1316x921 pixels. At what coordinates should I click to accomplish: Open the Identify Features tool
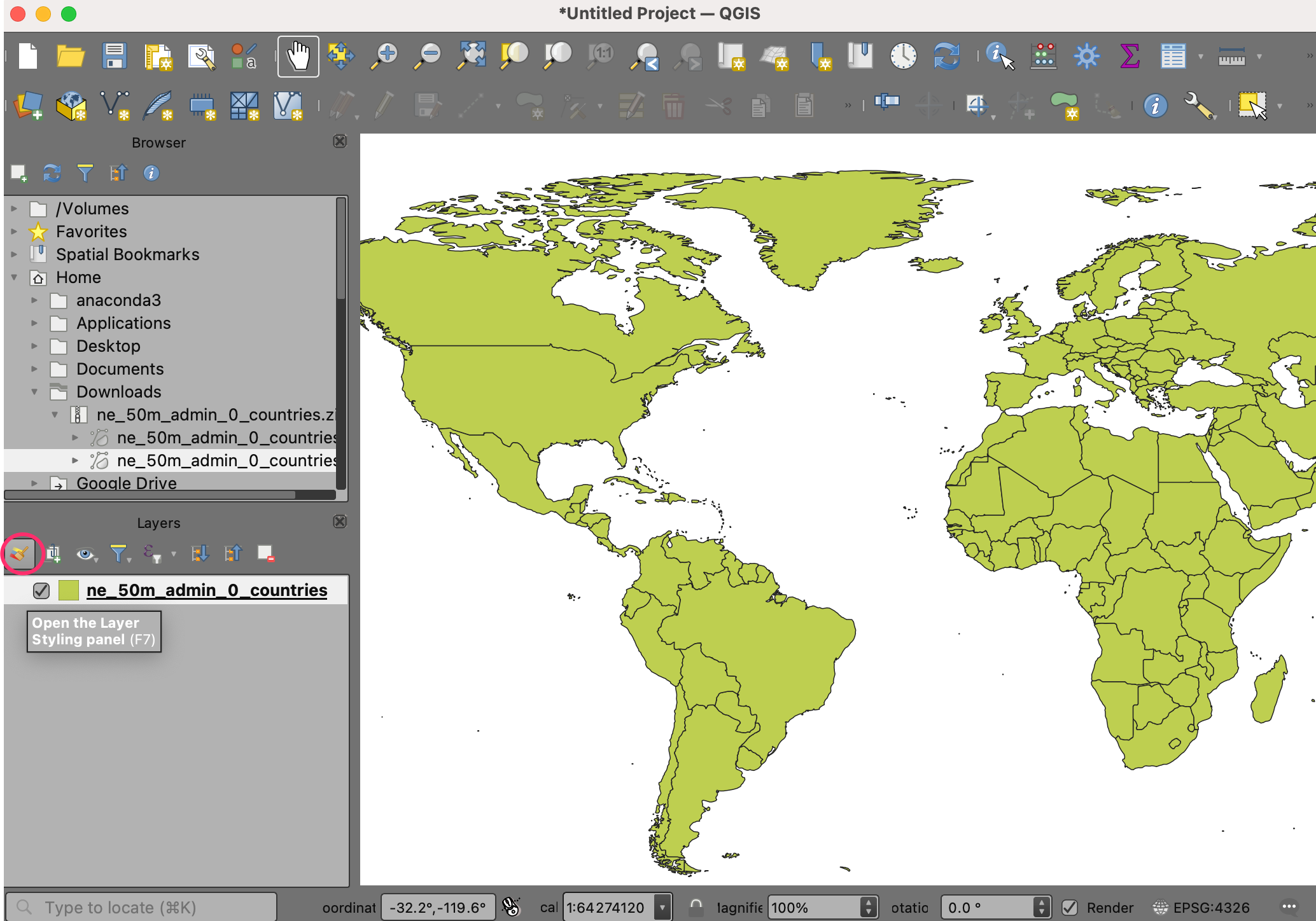point(999,57)
